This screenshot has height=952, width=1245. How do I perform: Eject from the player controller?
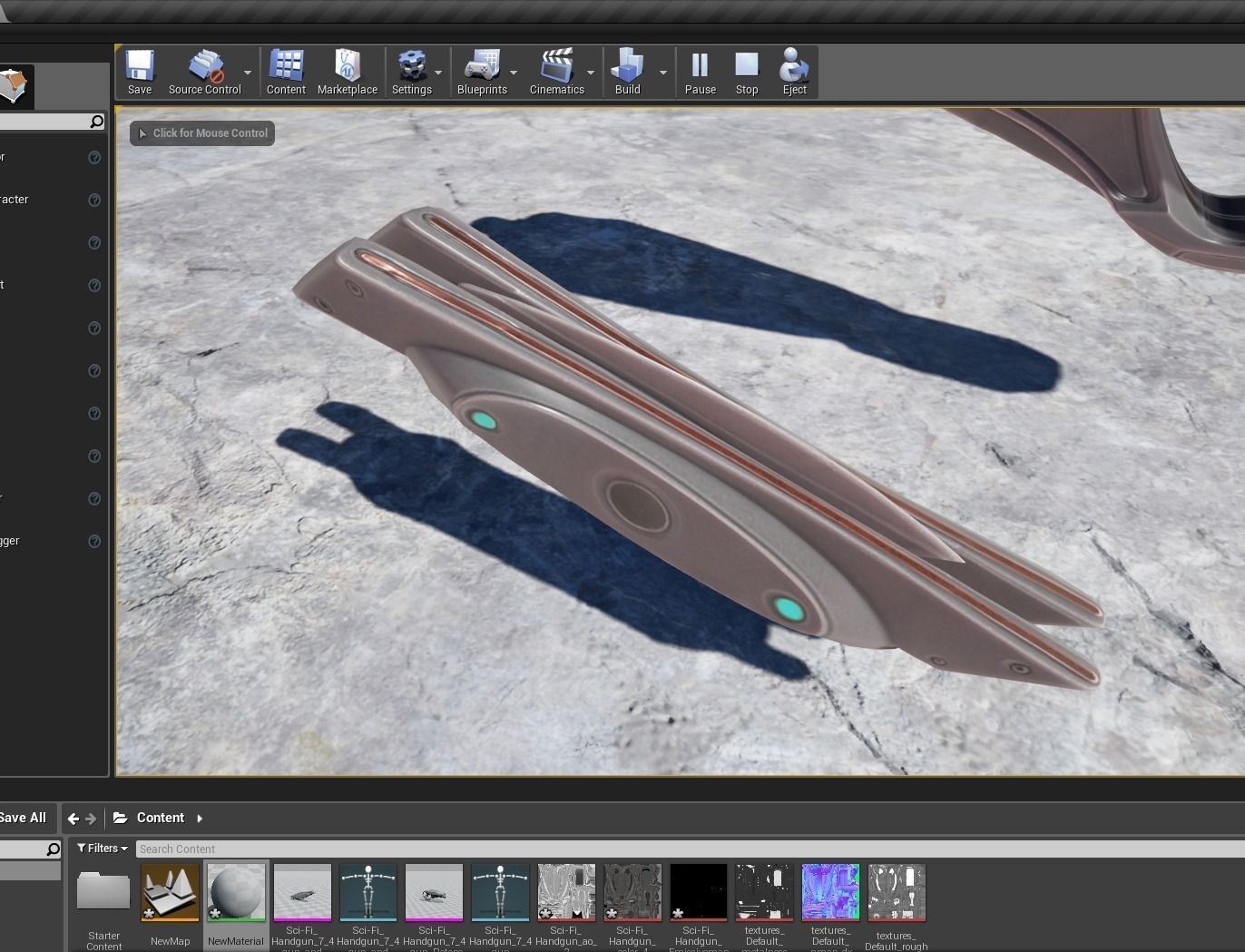794,72
